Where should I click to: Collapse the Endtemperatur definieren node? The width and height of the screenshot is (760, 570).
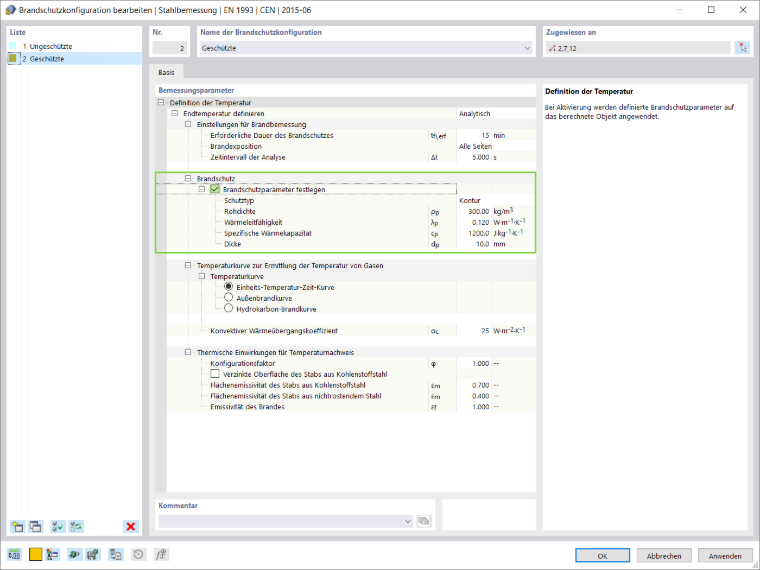tap(174, 113)
